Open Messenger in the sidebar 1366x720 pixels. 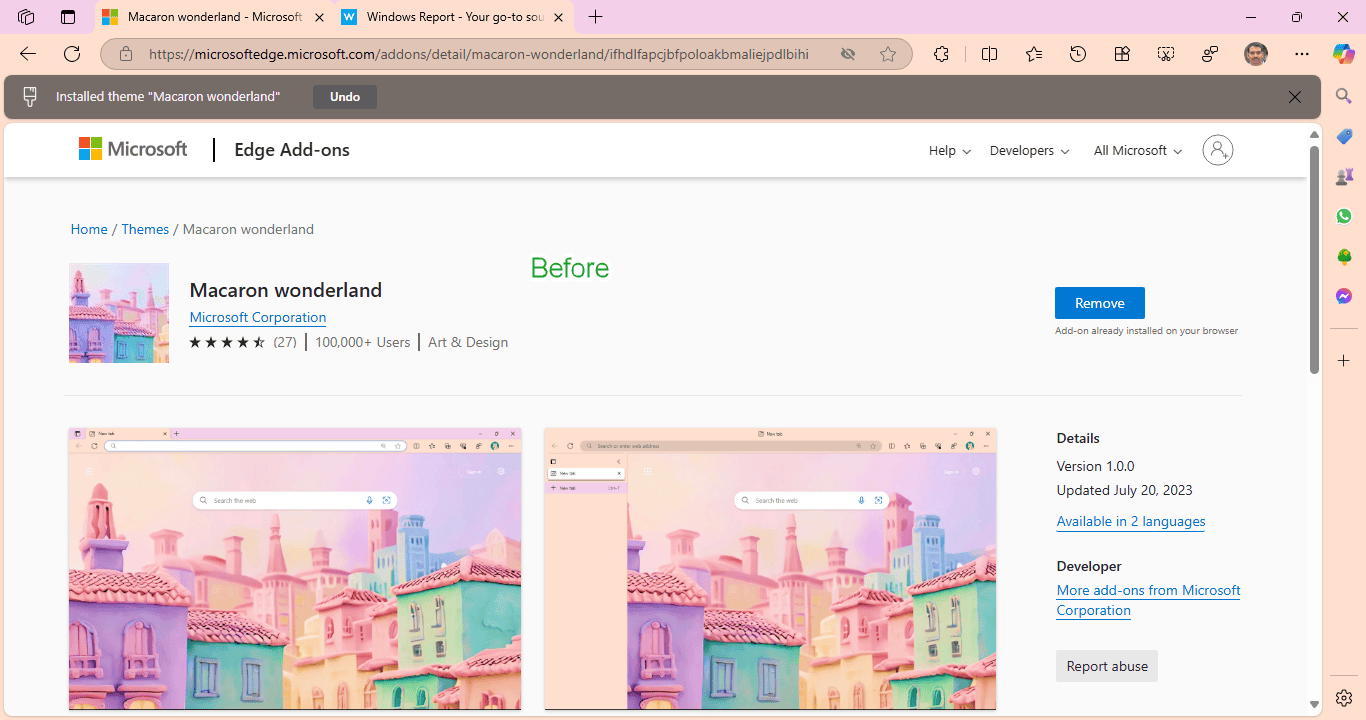pos(1344,297)
